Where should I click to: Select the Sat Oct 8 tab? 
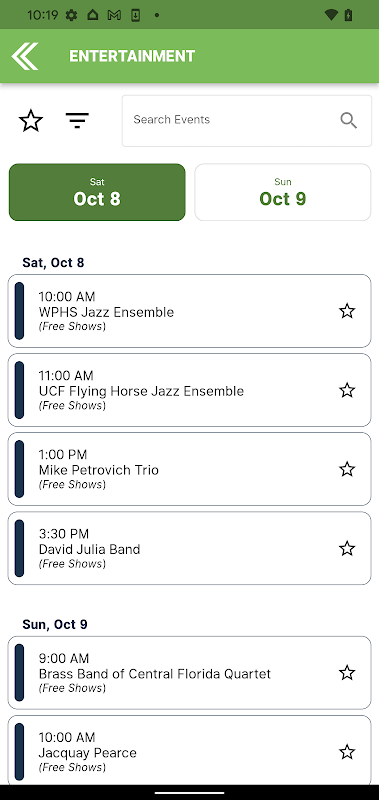pyautogui.click(x=97, y=192)
